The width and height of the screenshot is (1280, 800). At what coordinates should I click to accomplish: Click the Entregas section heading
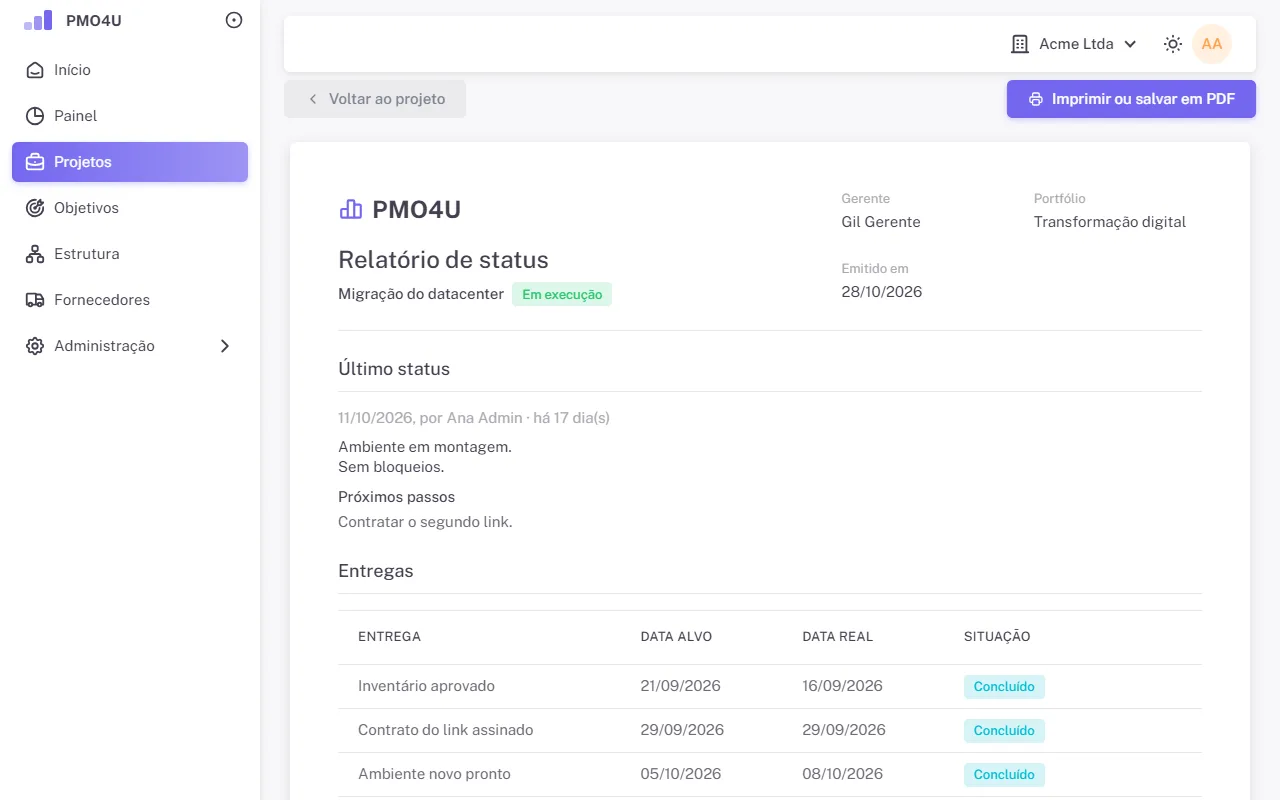point(376,572)
